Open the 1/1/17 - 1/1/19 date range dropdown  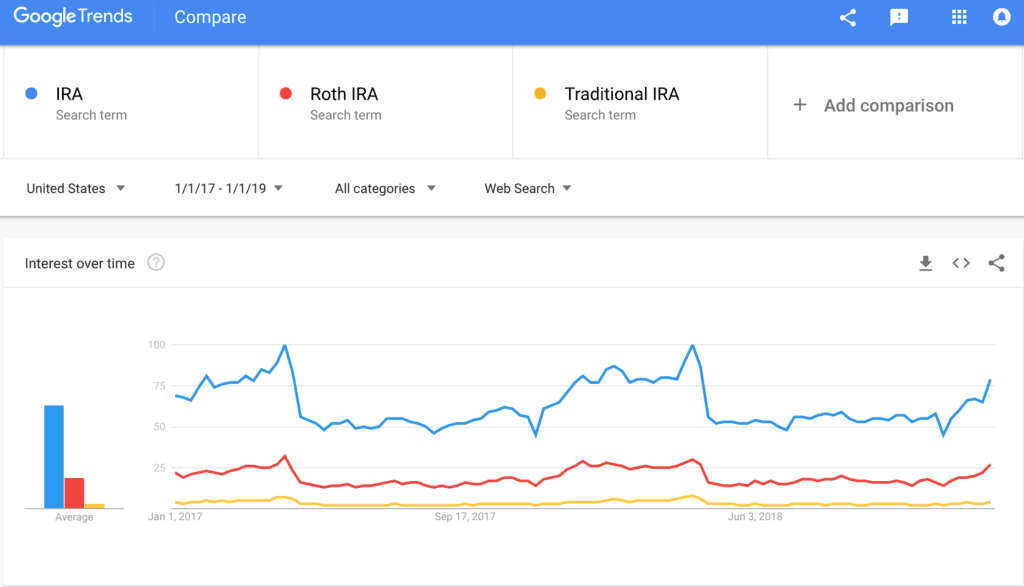click(229, 189)
